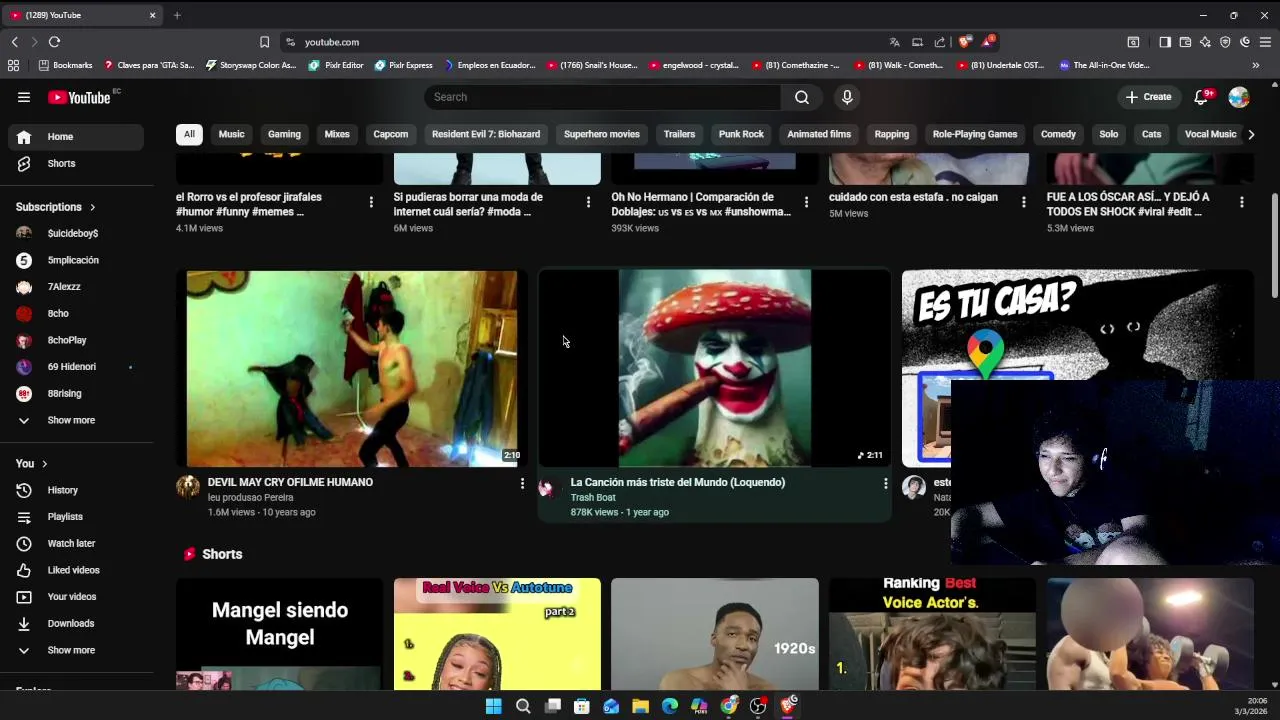Go back in browser
1280x720 pixels.
14,42
